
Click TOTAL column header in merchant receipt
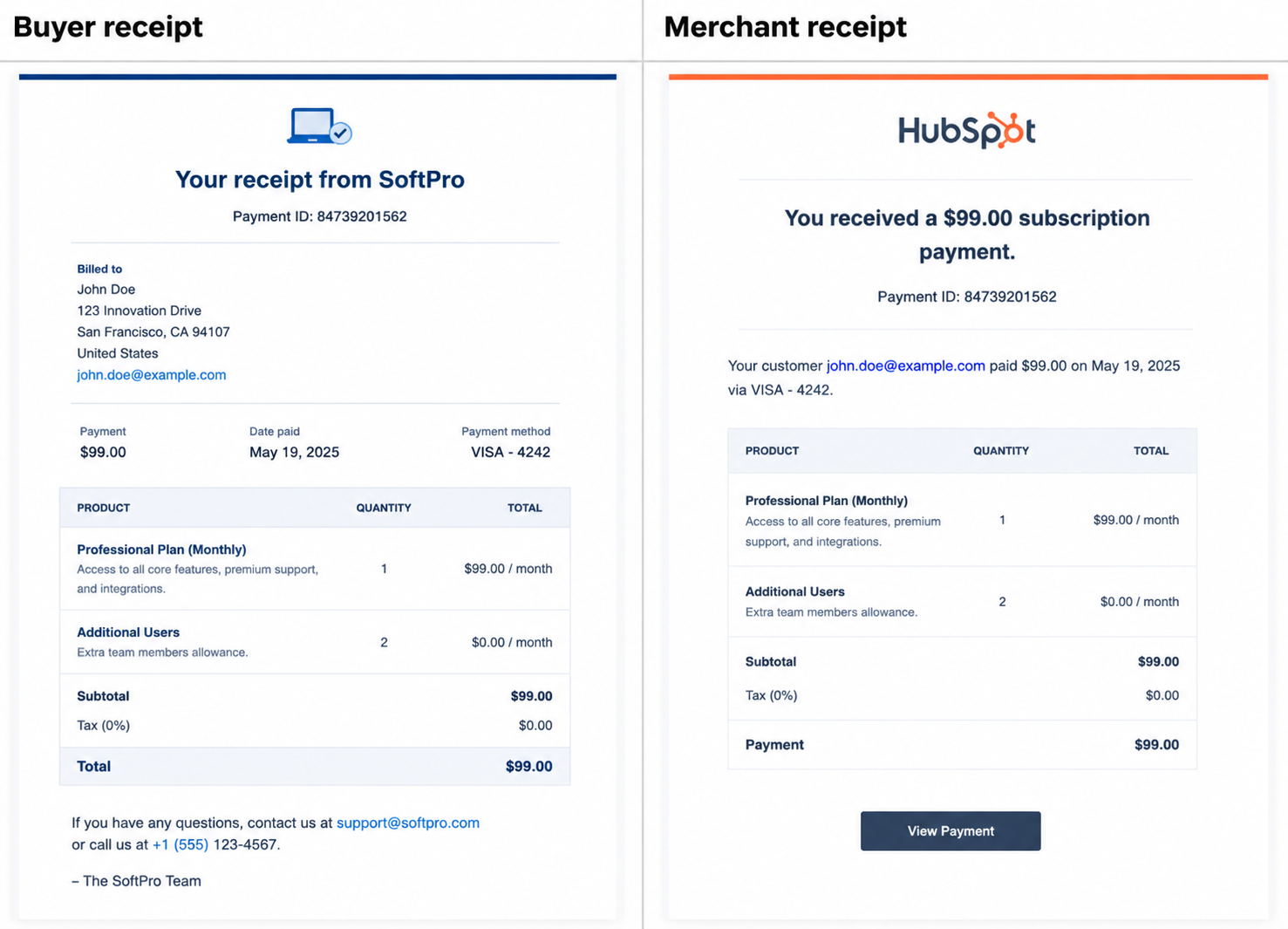click(1151, 451)
